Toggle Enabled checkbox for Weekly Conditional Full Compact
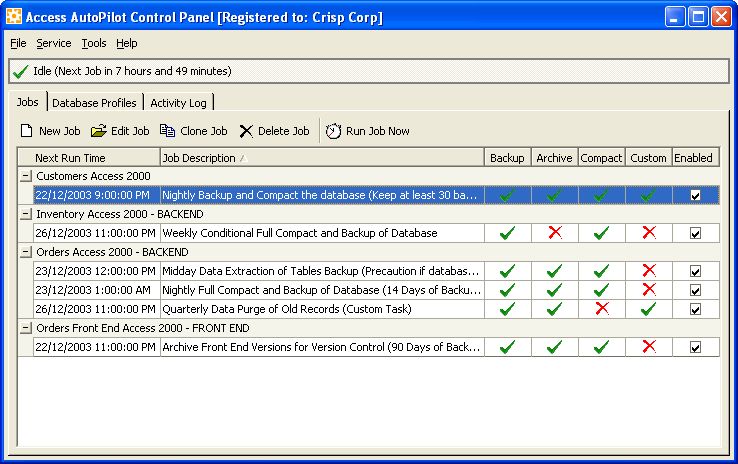 coord(695,233)
